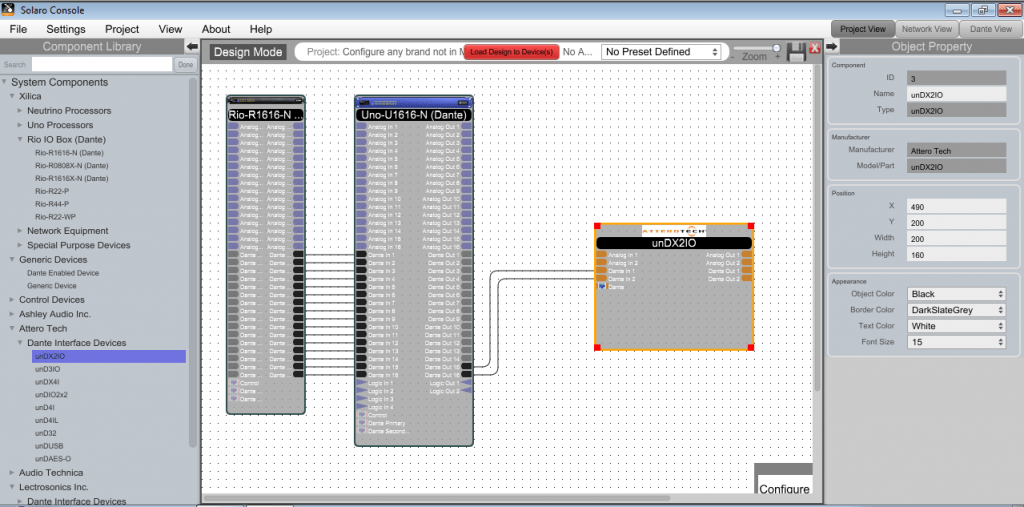Open the Font Size dropdown
Image resolution: width=1024 pixels, height=507 pixels.
pos(957,342)
